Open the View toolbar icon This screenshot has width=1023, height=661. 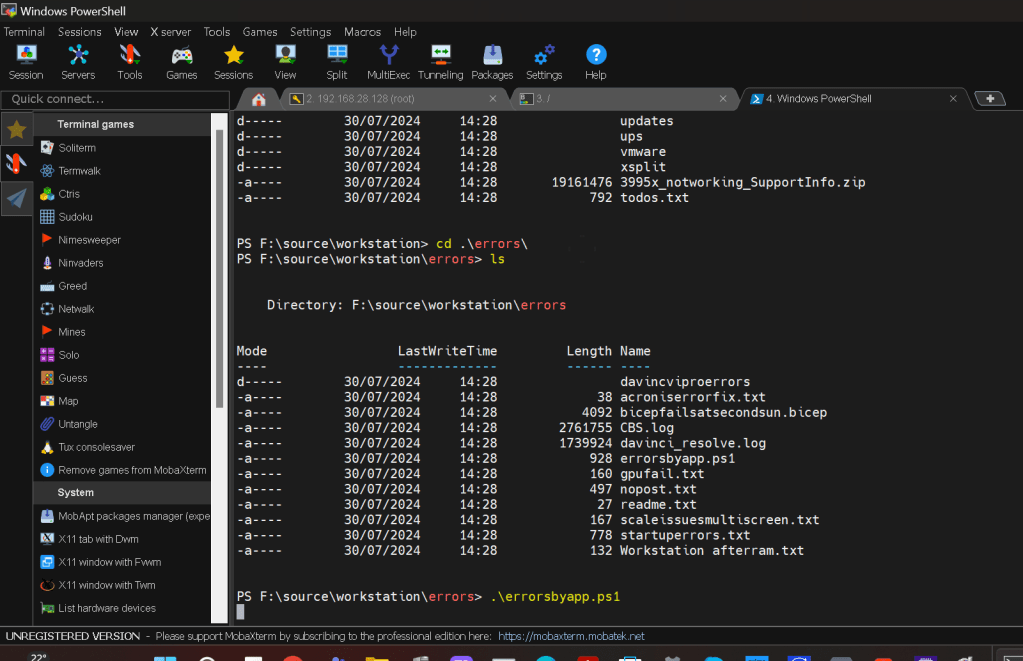click(x=285, y=62)
